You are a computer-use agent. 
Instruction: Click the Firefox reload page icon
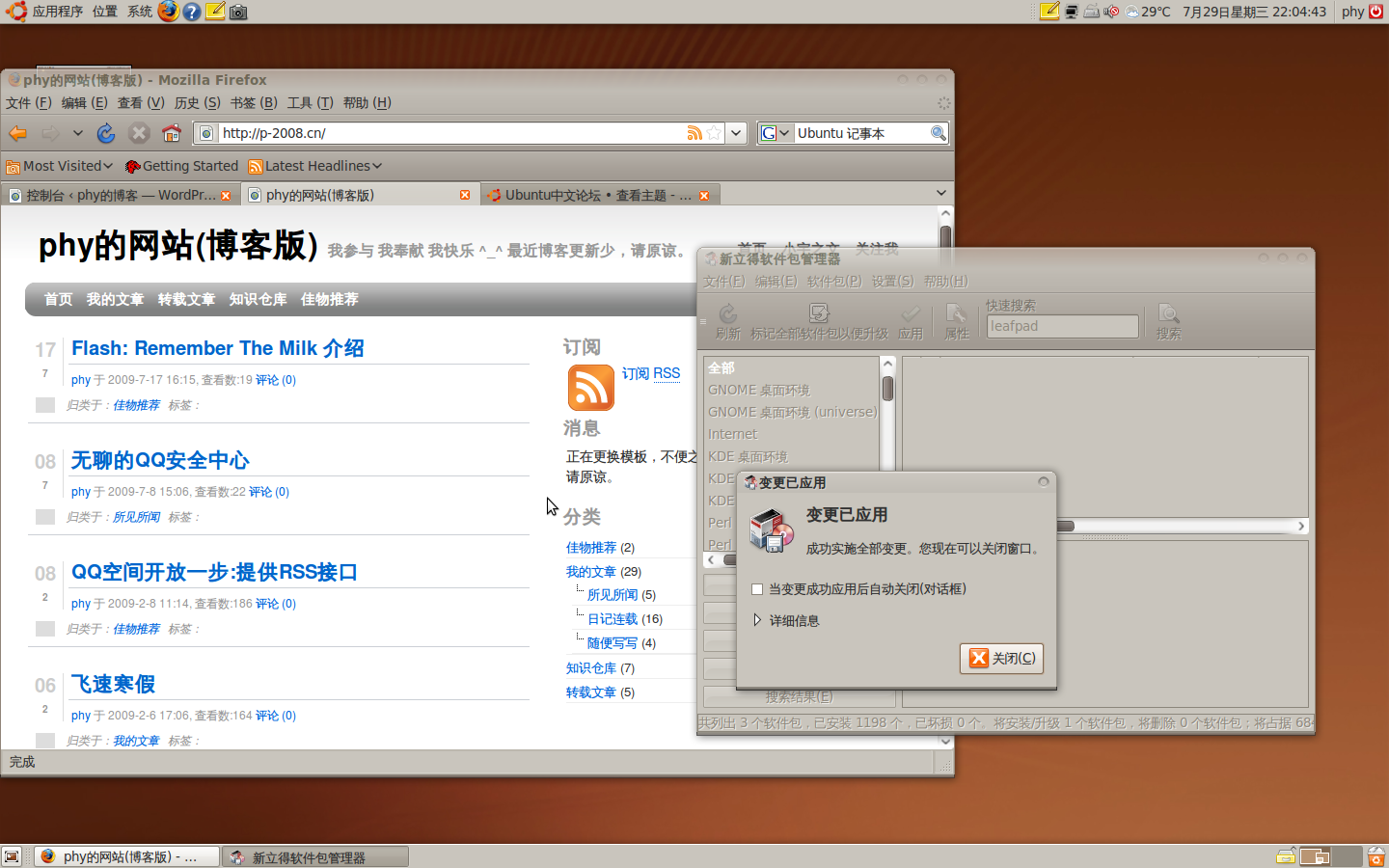click(x=106, y=133)
